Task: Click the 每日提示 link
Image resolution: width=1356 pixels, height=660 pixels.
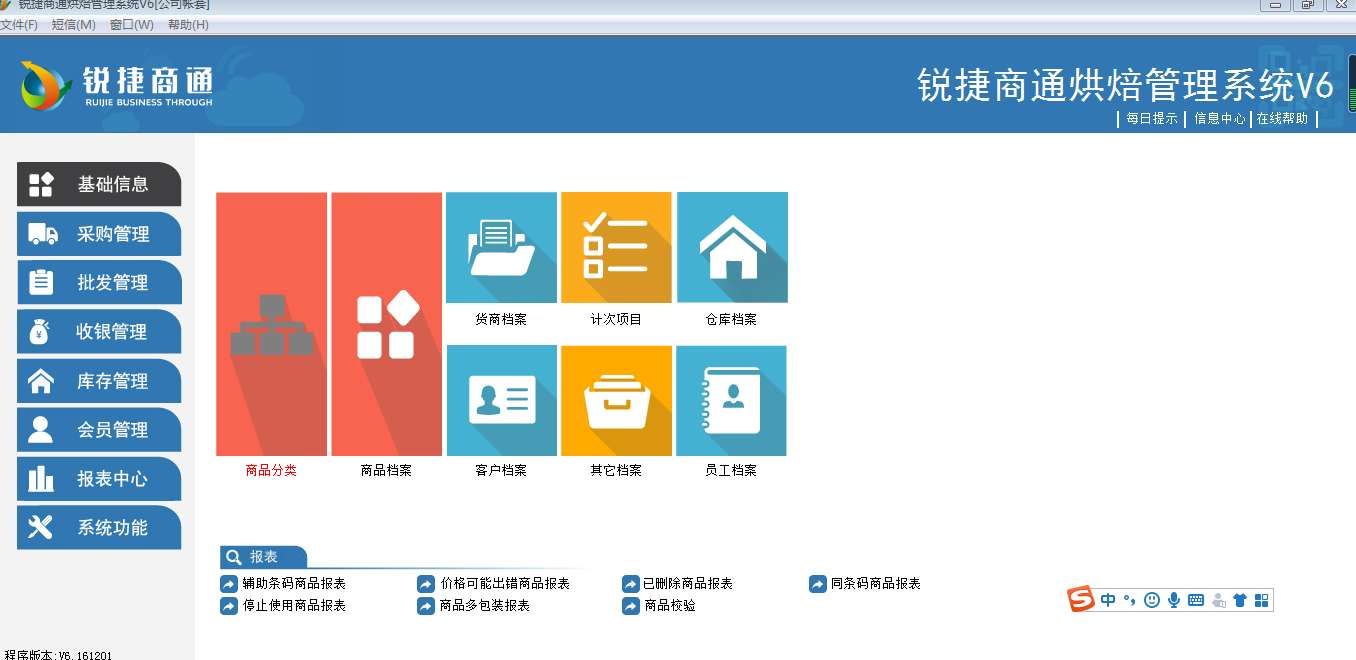Action: click(x=1152, y=118)
